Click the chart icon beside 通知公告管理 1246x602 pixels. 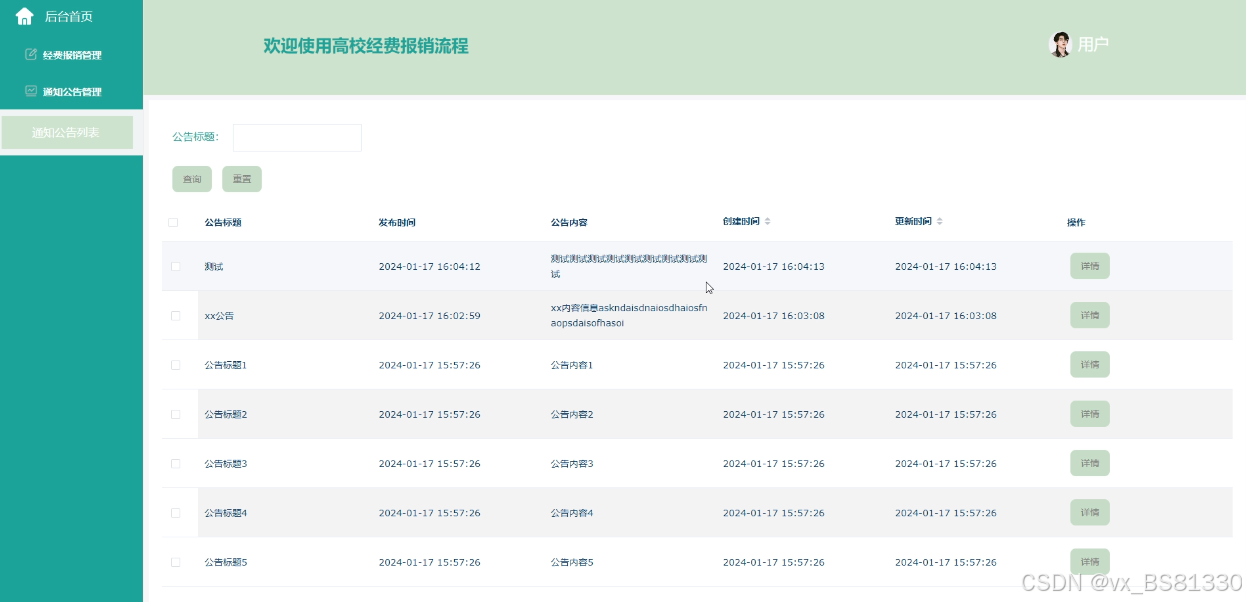click(31, 91)
